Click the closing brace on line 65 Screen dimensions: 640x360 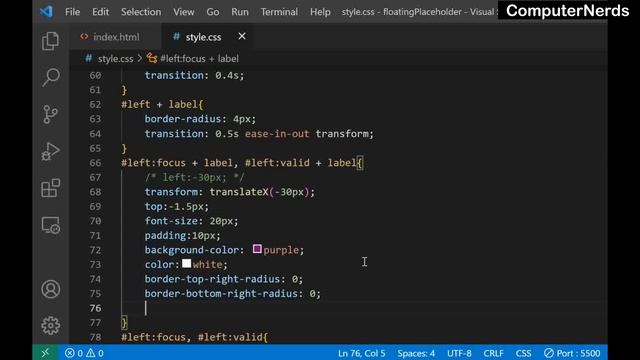click(x=124, y=149)
